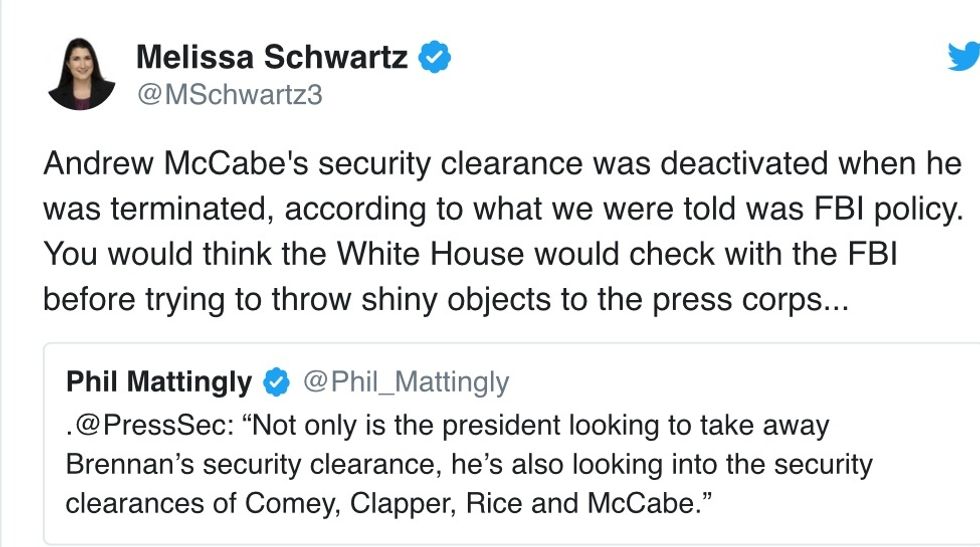Click the Twitter bird logo
Screen dimensions: 980x547
[x=963, y=58]
